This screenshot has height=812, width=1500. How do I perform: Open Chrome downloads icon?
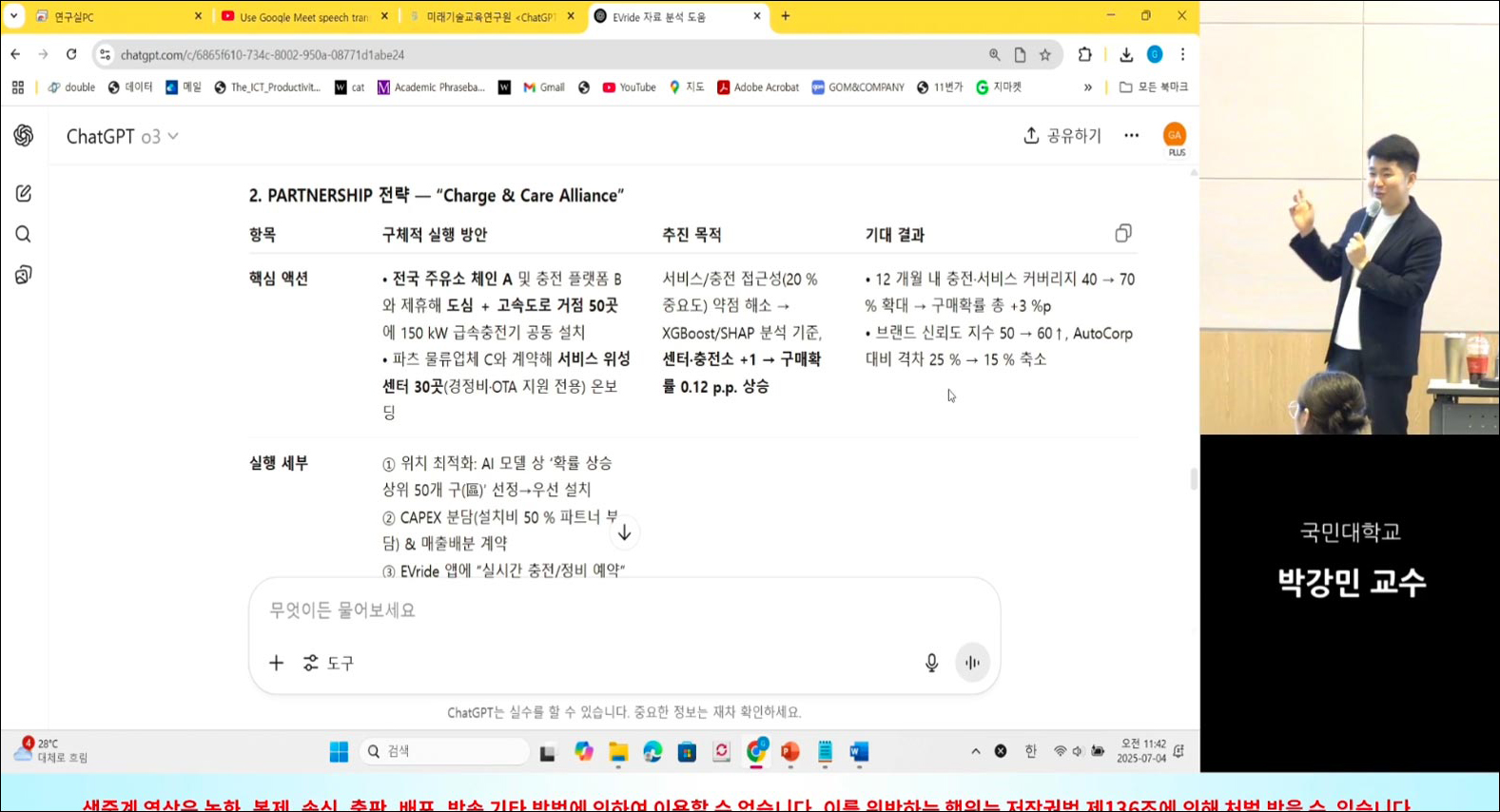click(x=1126, y=54)
